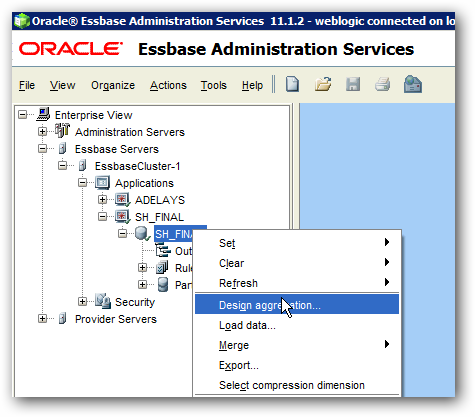Click the Administration Servers tools icon
Viewport: 475px width, 417px height.
pyautogui.click(x=63, y=131)
